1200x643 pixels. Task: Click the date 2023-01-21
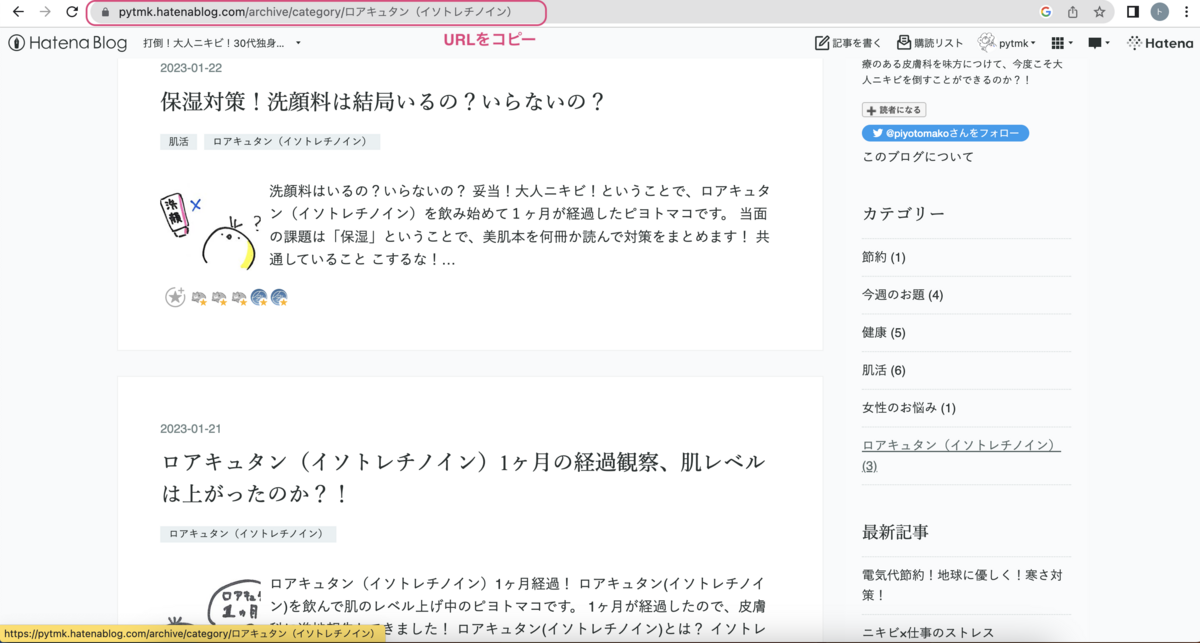[191, 429]
